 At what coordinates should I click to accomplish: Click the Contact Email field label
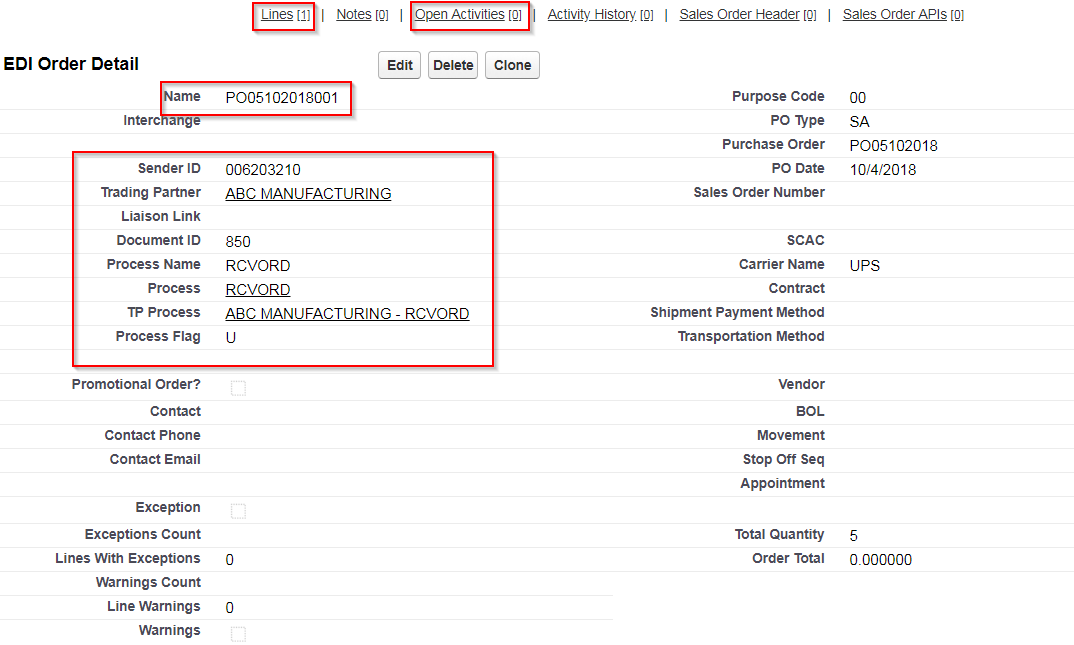coord(155,459)
